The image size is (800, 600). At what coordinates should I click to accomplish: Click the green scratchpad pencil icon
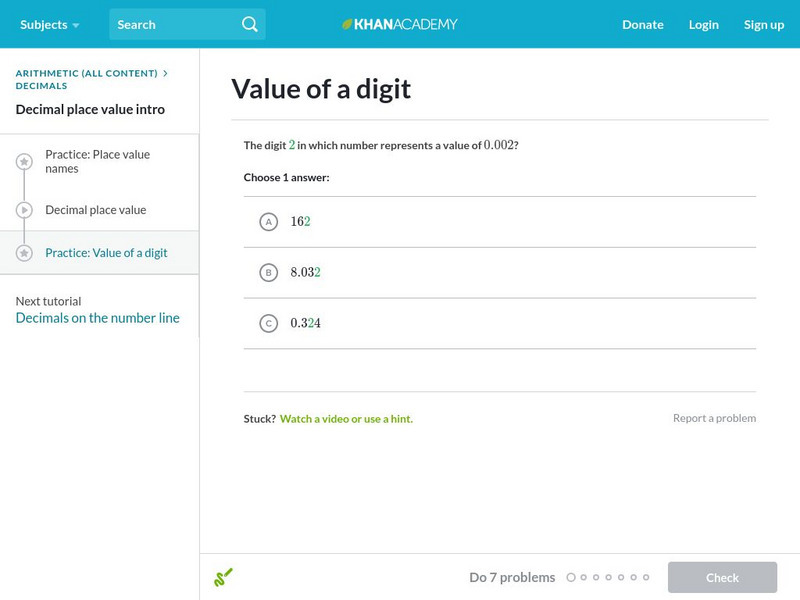[x=223, y=577]
